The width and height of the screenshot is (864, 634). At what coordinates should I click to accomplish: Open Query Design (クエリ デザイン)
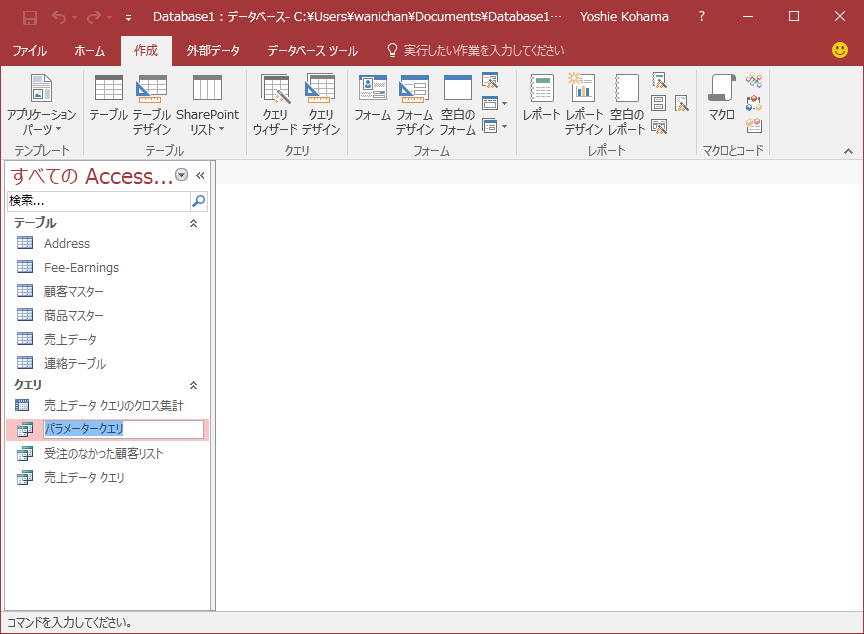tap(321, 105)
